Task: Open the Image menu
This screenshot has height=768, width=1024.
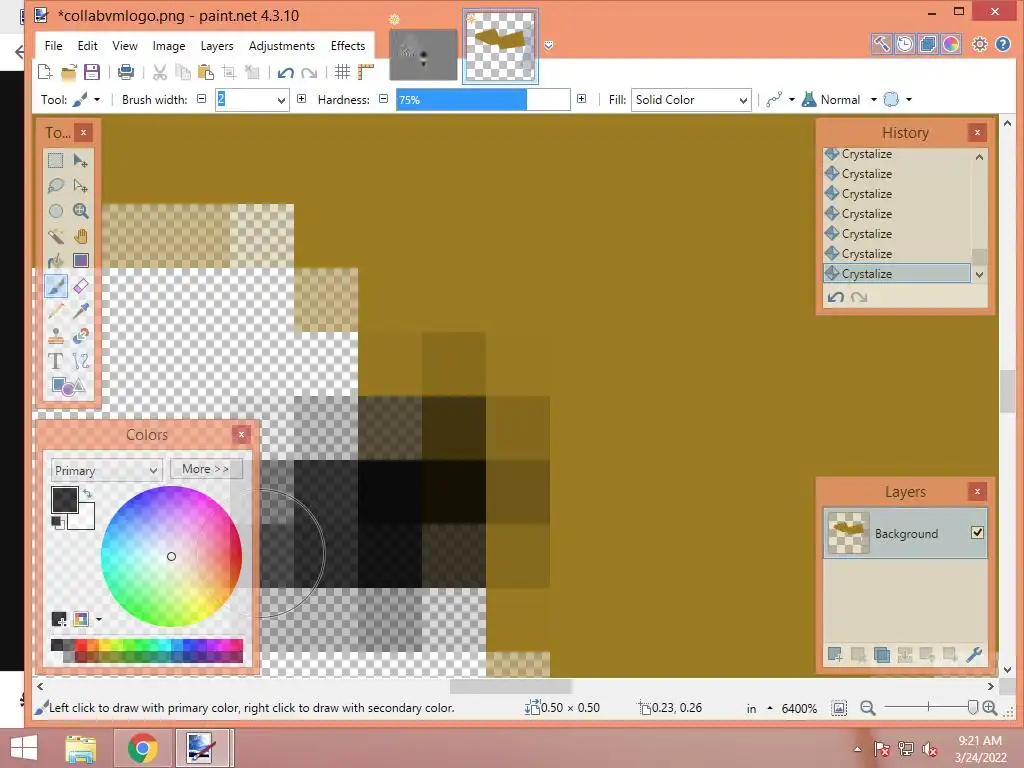Action: 168,46
